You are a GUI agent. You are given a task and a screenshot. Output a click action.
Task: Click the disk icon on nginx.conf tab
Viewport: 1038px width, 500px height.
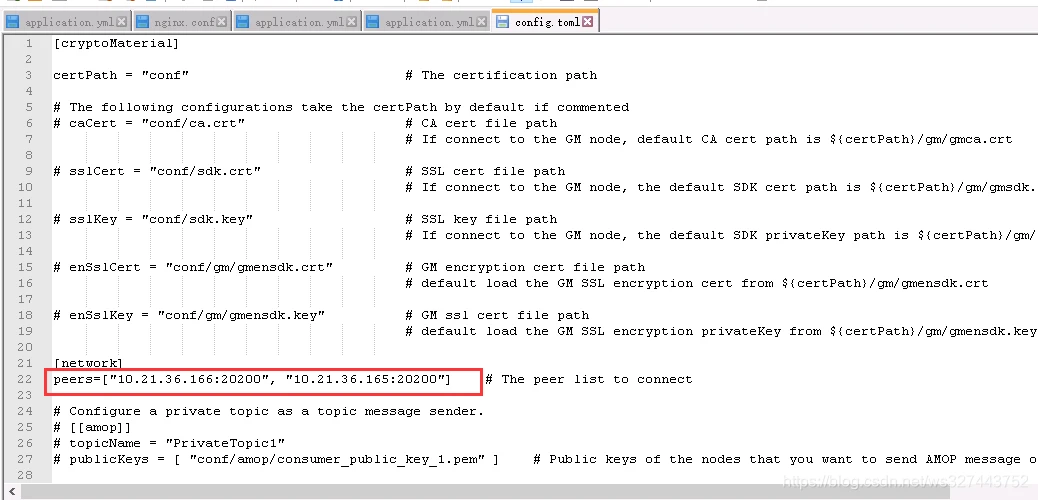pos(142,21)
